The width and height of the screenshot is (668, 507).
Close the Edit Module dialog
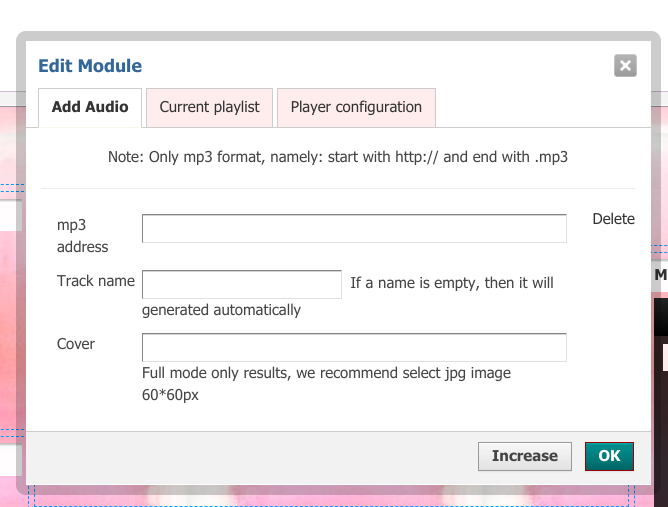tap(625, 66)
